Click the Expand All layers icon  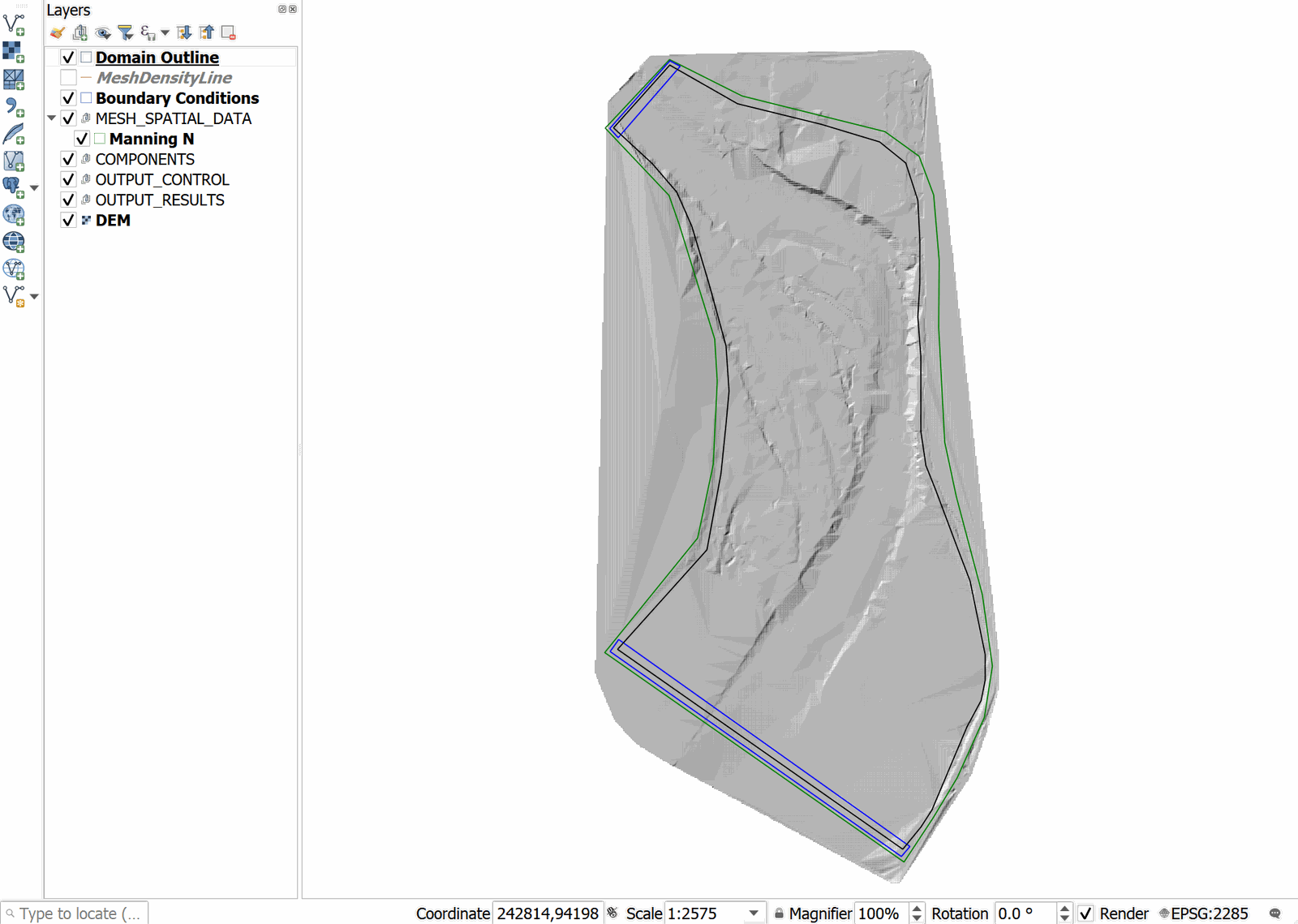(184, 32)
